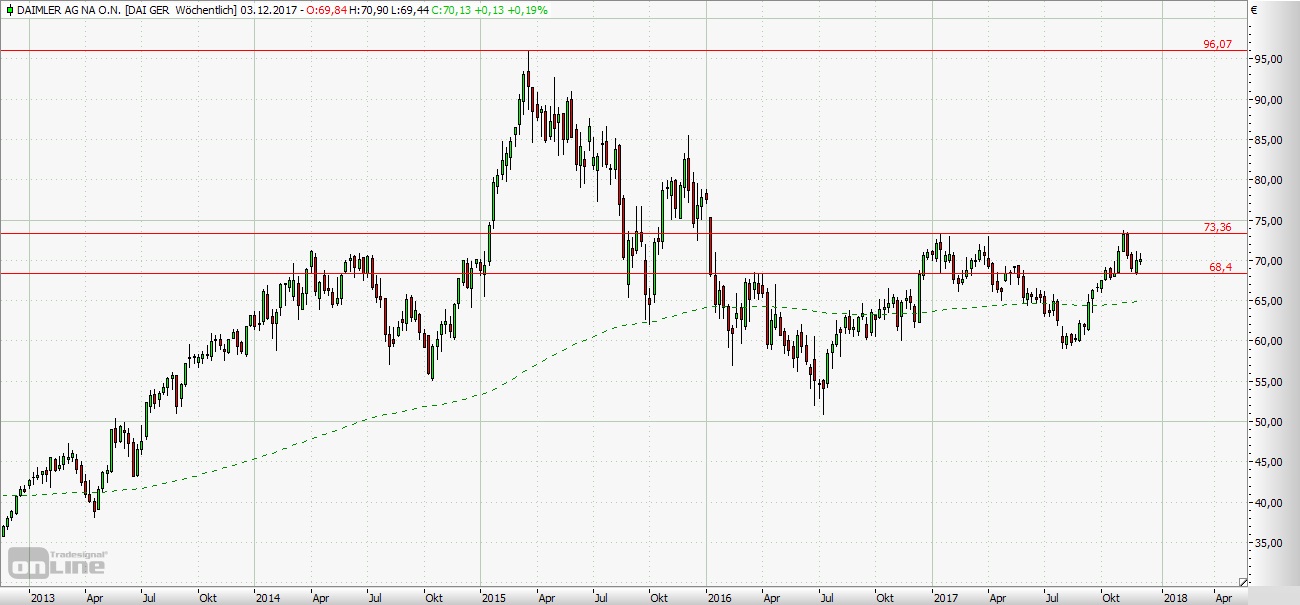Image resolution: width=1300 pixels, height=605 pixels.
Task: Click the 2015 year label on time axis
Action: coord(494,597)
